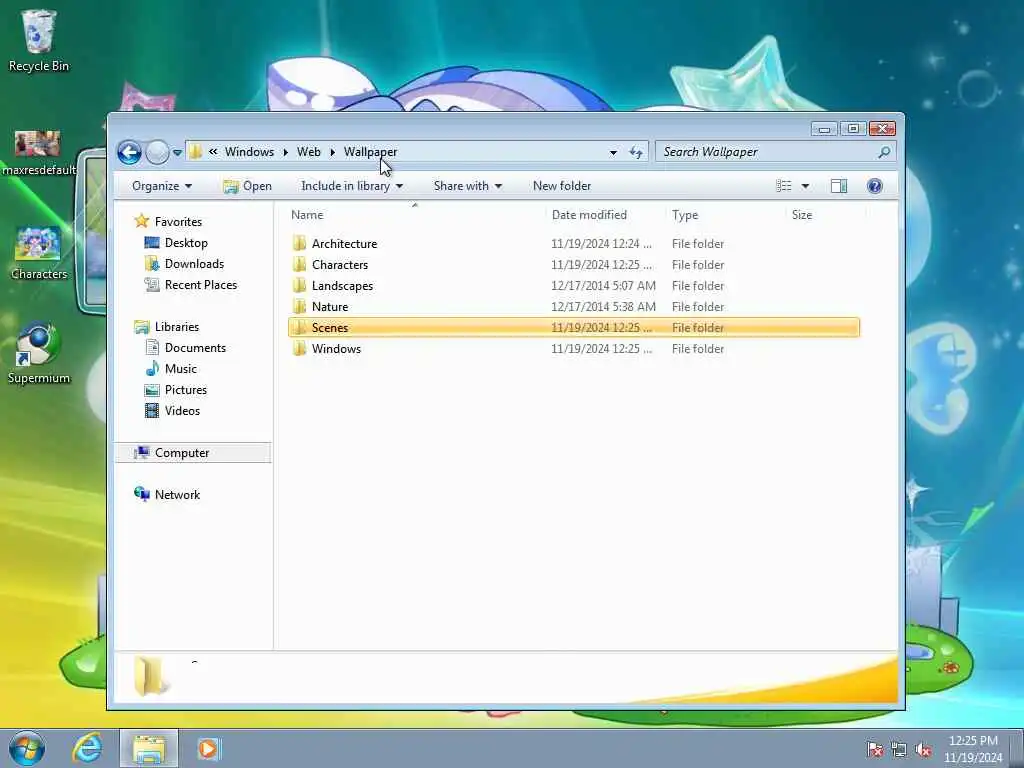
Task: Select Characters icon on the desktop
Action: pos(39,253)
